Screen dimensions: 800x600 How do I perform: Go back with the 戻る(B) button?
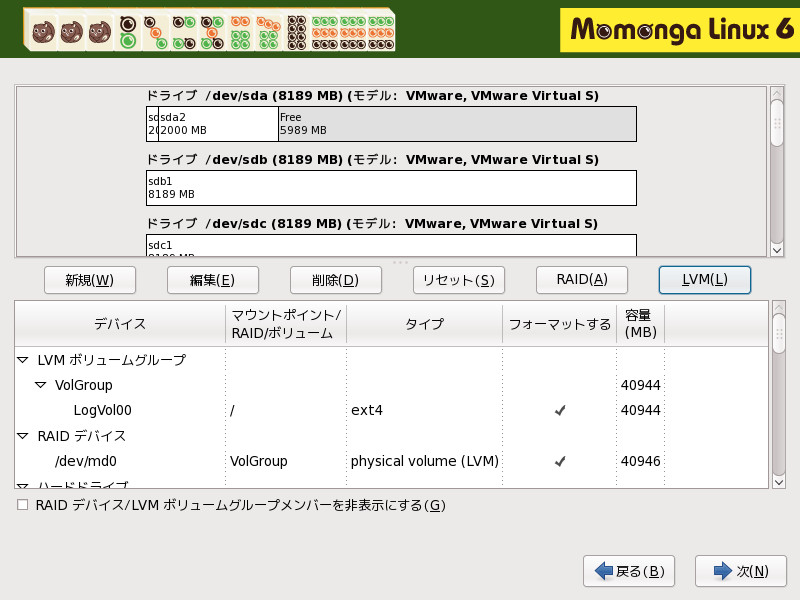click(x=629, y=571)
